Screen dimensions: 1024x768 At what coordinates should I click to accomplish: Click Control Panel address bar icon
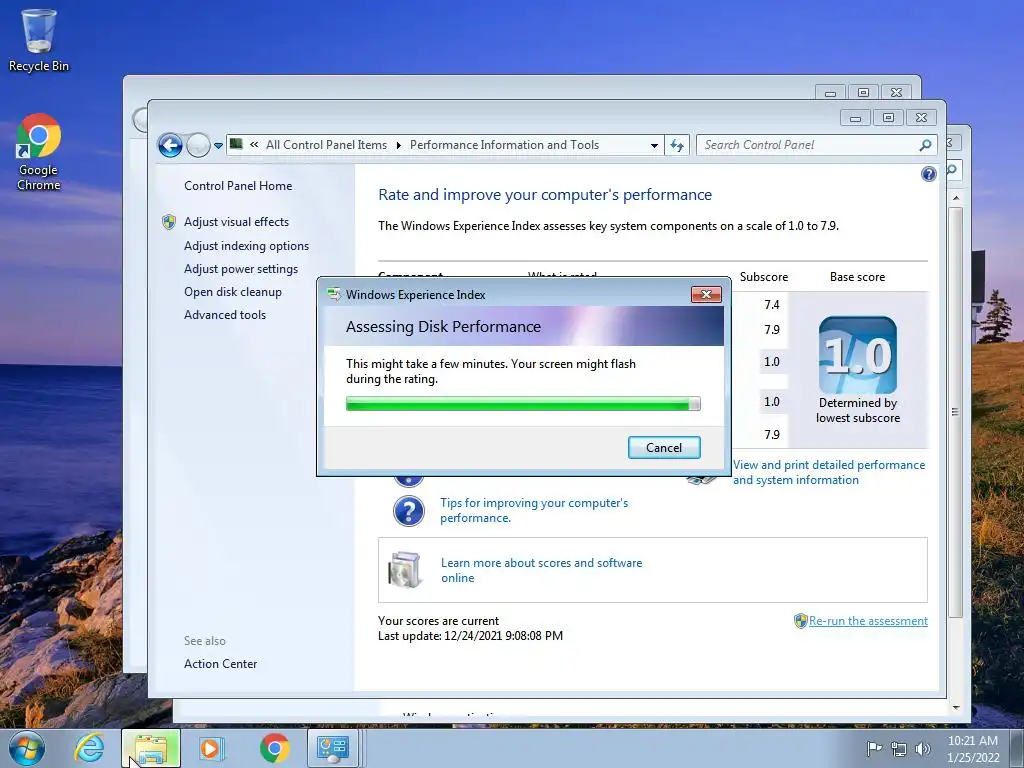pos(236,144)
